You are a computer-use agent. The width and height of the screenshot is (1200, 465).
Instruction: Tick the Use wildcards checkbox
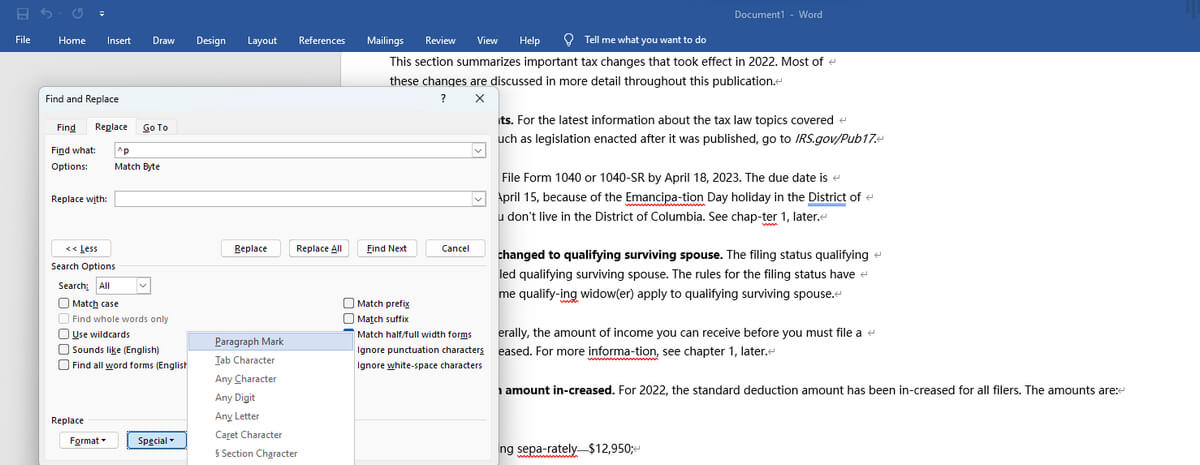[x=64, y=334]
